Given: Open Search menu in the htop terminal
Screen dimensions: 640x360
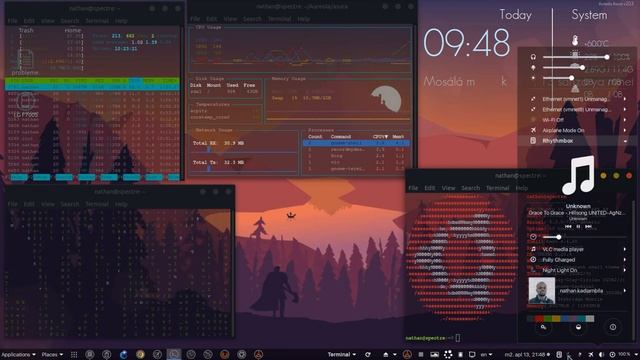Looking at the screenshot, I should tap(70, 20).
